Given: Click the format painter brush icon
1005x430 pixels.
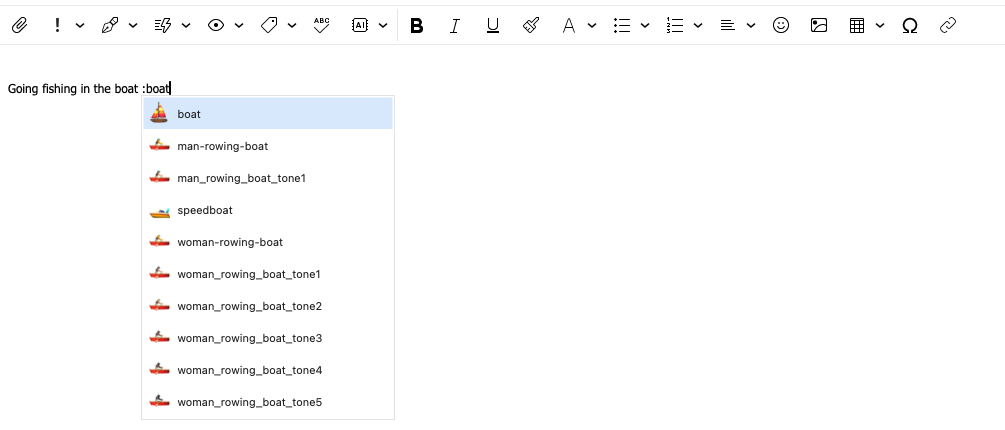Looking at the screenshot, I should click(x=531, y=26).
